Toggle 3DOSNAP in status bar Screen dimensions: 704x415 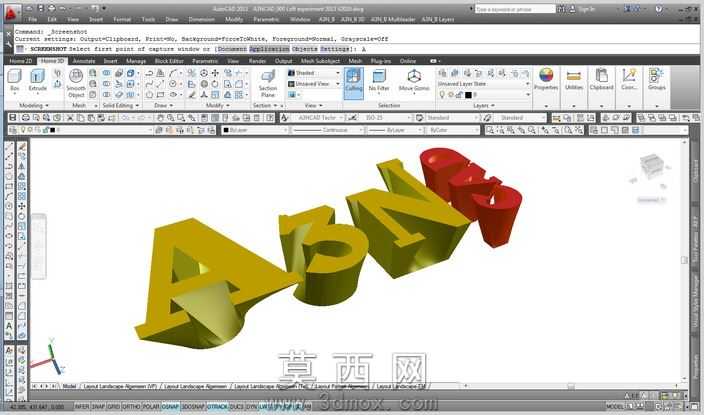(x=193, y=406)
